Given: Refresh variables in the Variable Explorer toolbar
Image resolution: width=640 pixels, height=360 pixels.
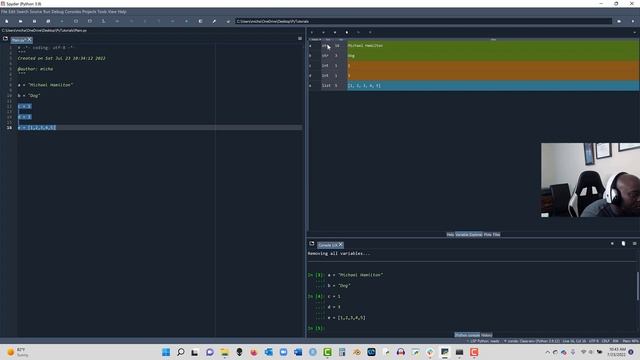Looking at the screenshot, I should 370,32.
